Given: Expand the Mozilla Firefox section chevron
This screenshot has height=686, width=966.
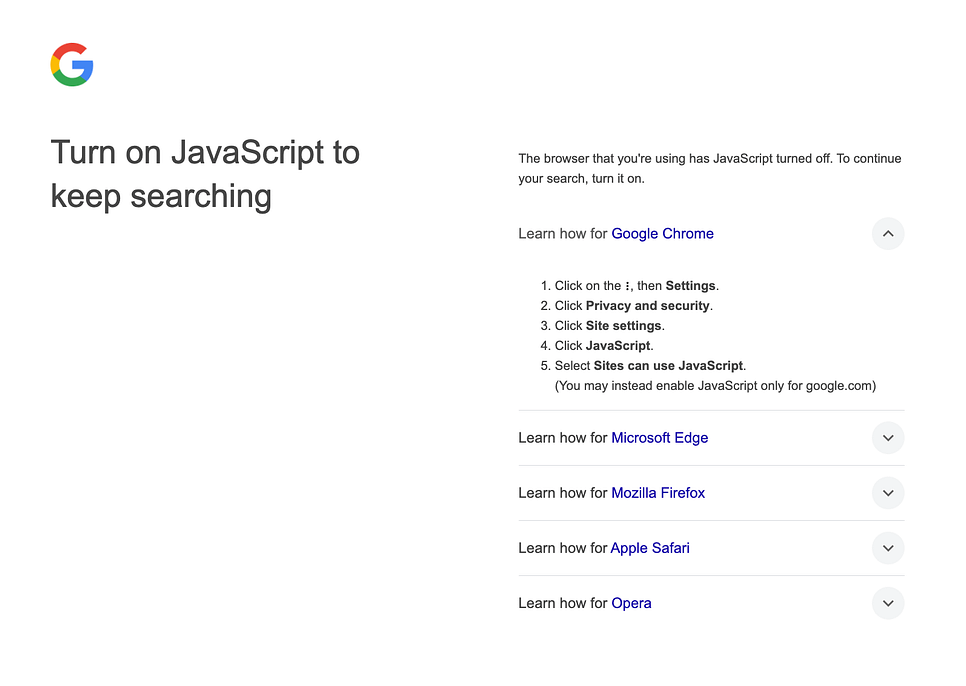Looking at the screenshot, I should click(x=887, y=493).
